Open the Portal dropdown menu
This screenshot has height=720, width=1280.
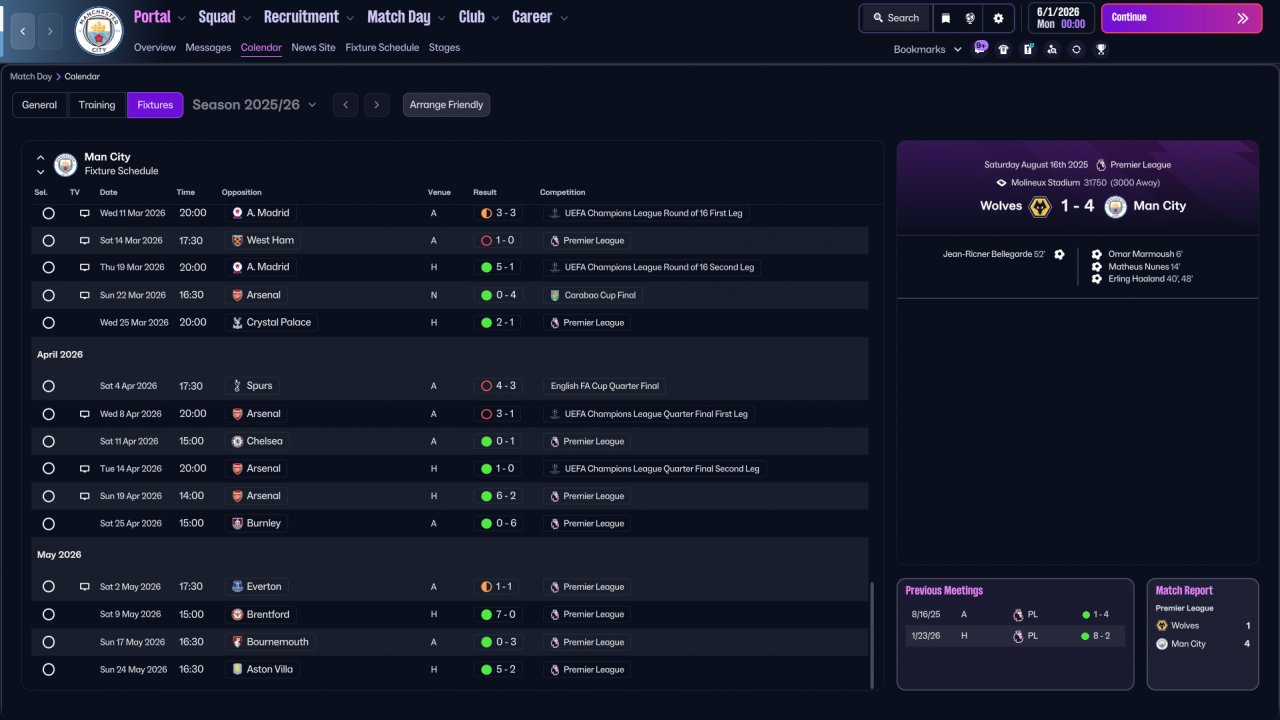pos(160,17)
